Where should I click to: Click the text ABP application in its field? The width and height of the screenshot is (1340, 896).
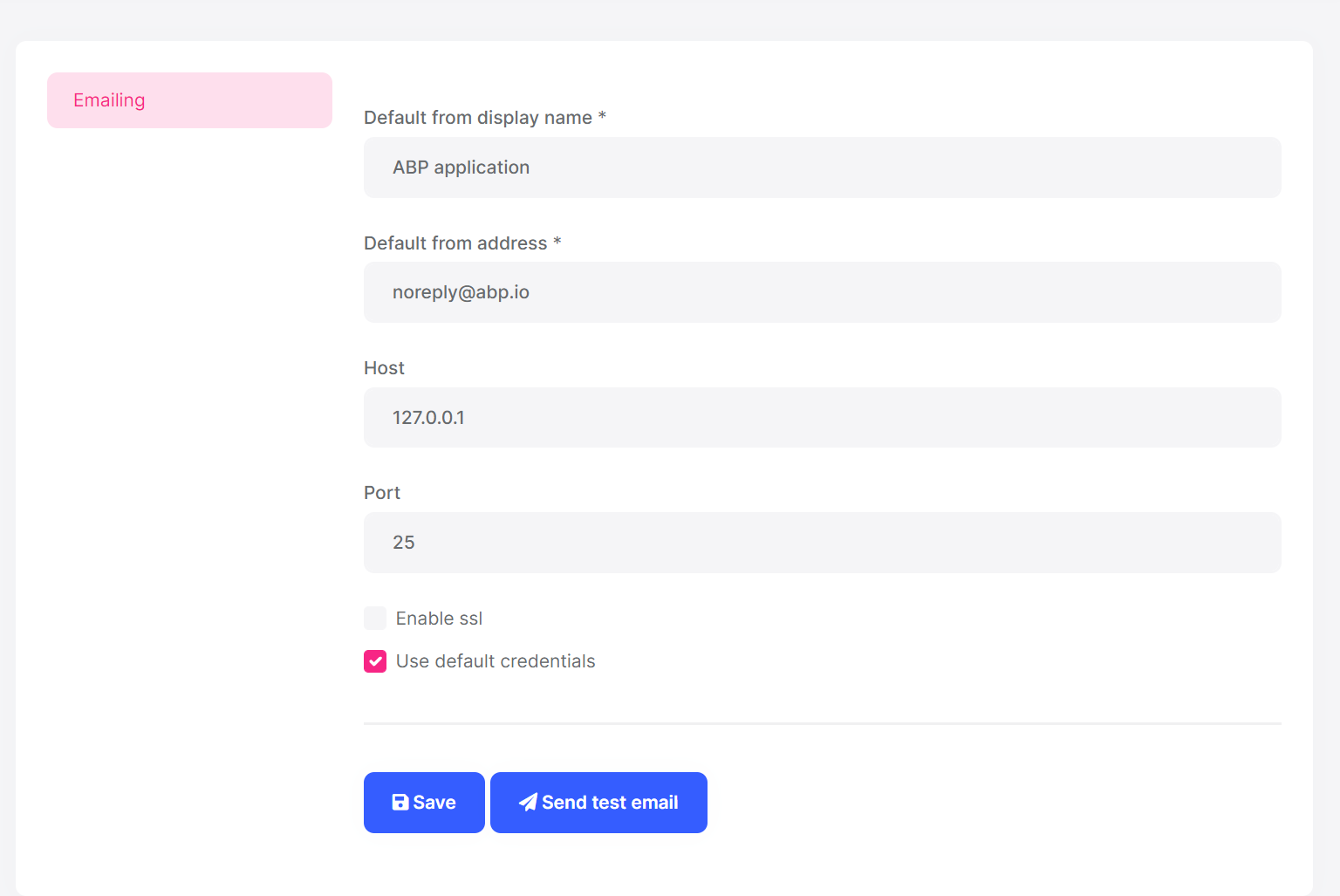pyautogui.click(x=461, y=167)
